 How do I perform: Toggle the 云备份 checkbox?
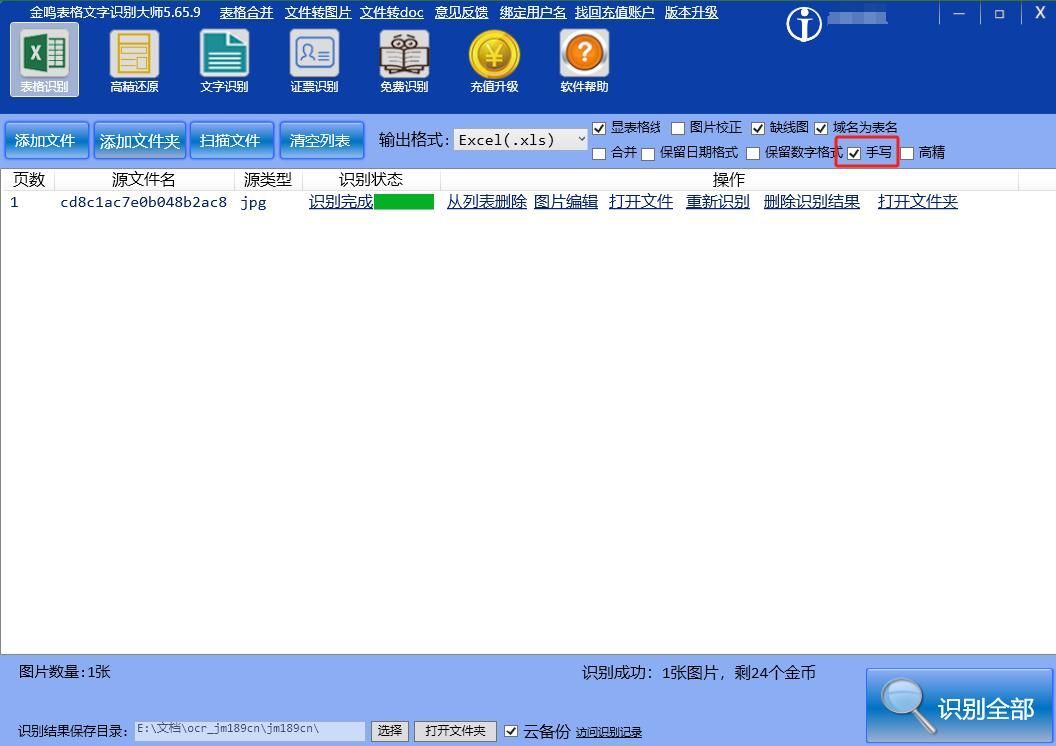point(511,731)
